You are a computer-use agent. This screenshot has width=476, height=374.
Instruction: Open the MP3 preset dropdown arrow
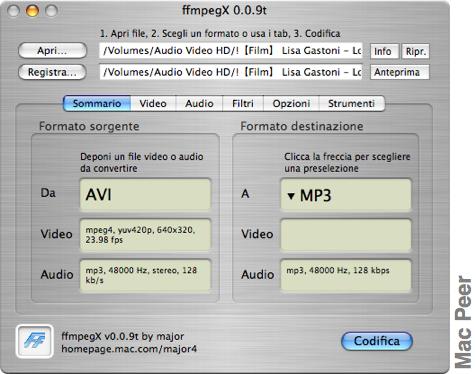tap(291, 196)
